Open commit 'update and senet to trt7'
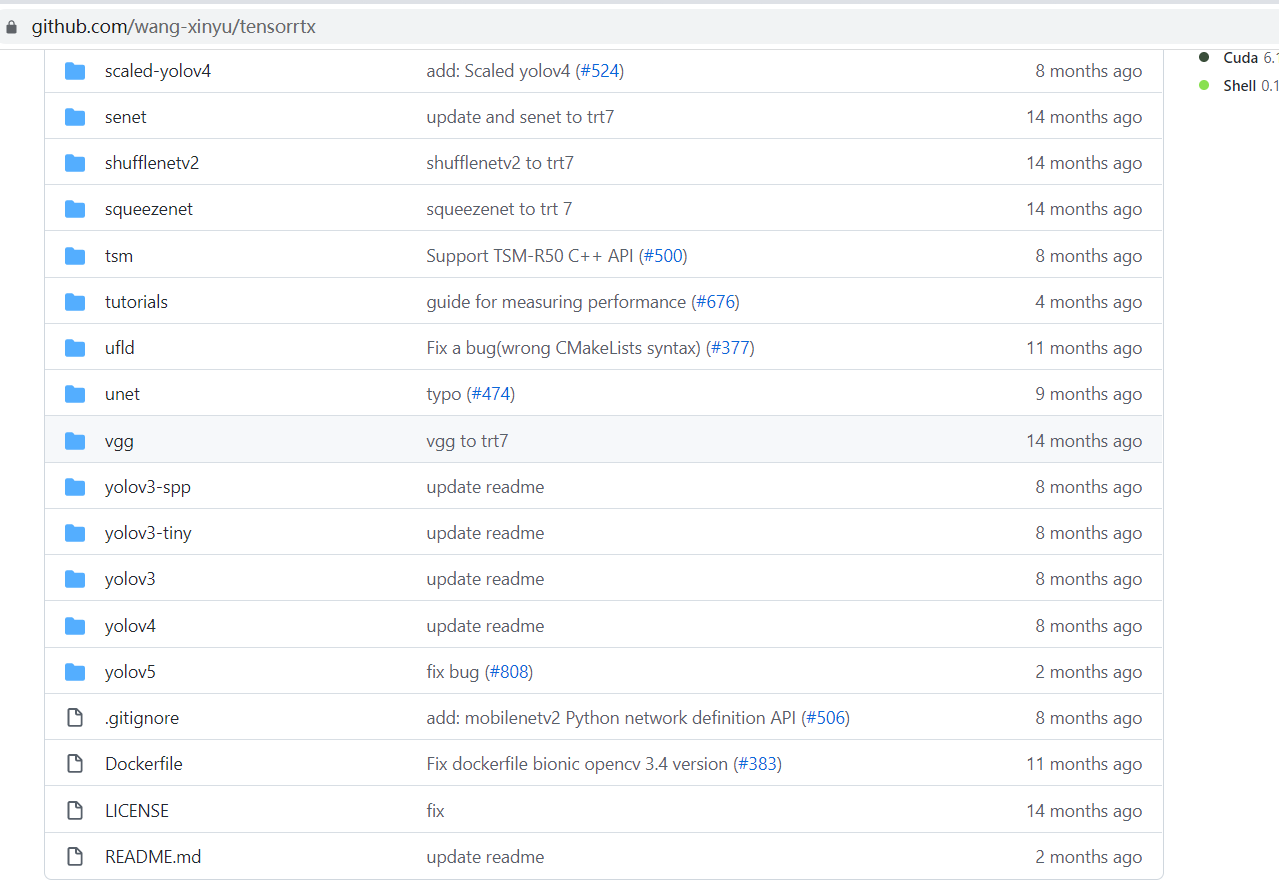This screenshot has width=1279, height=895. [520, 117]
